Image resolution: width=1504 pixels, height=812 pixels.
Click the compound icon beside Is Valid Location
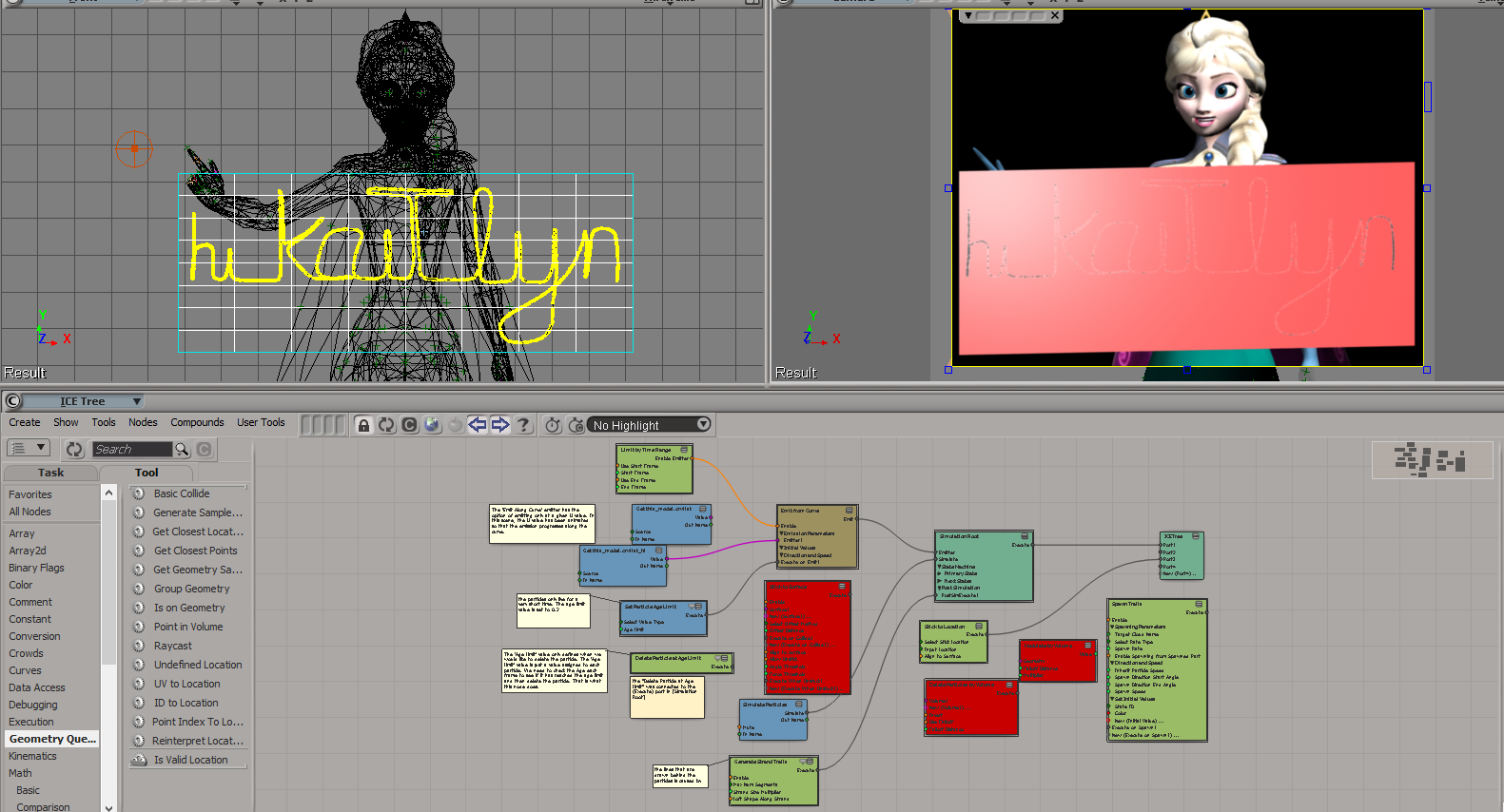pos(138,760)
